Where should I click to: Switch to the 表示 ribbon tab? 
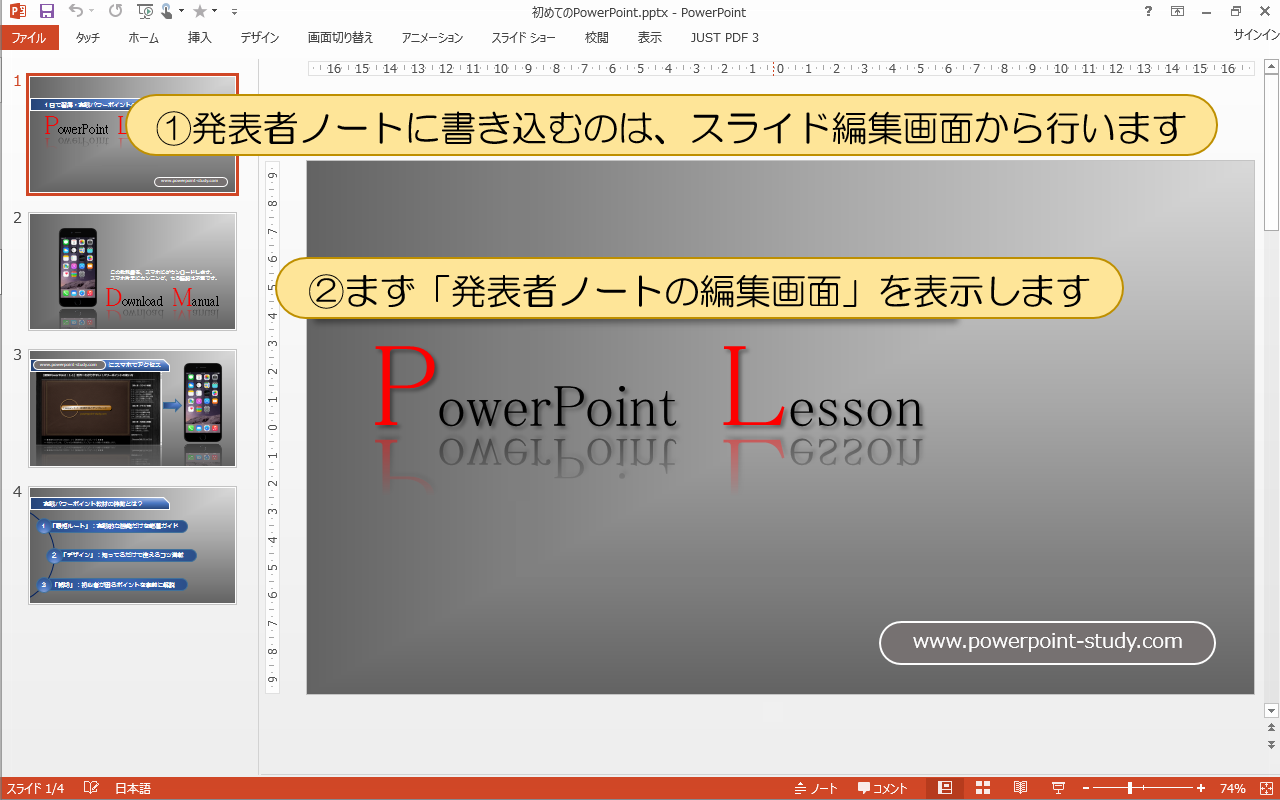pyautogui.click(x=650, y=38)
